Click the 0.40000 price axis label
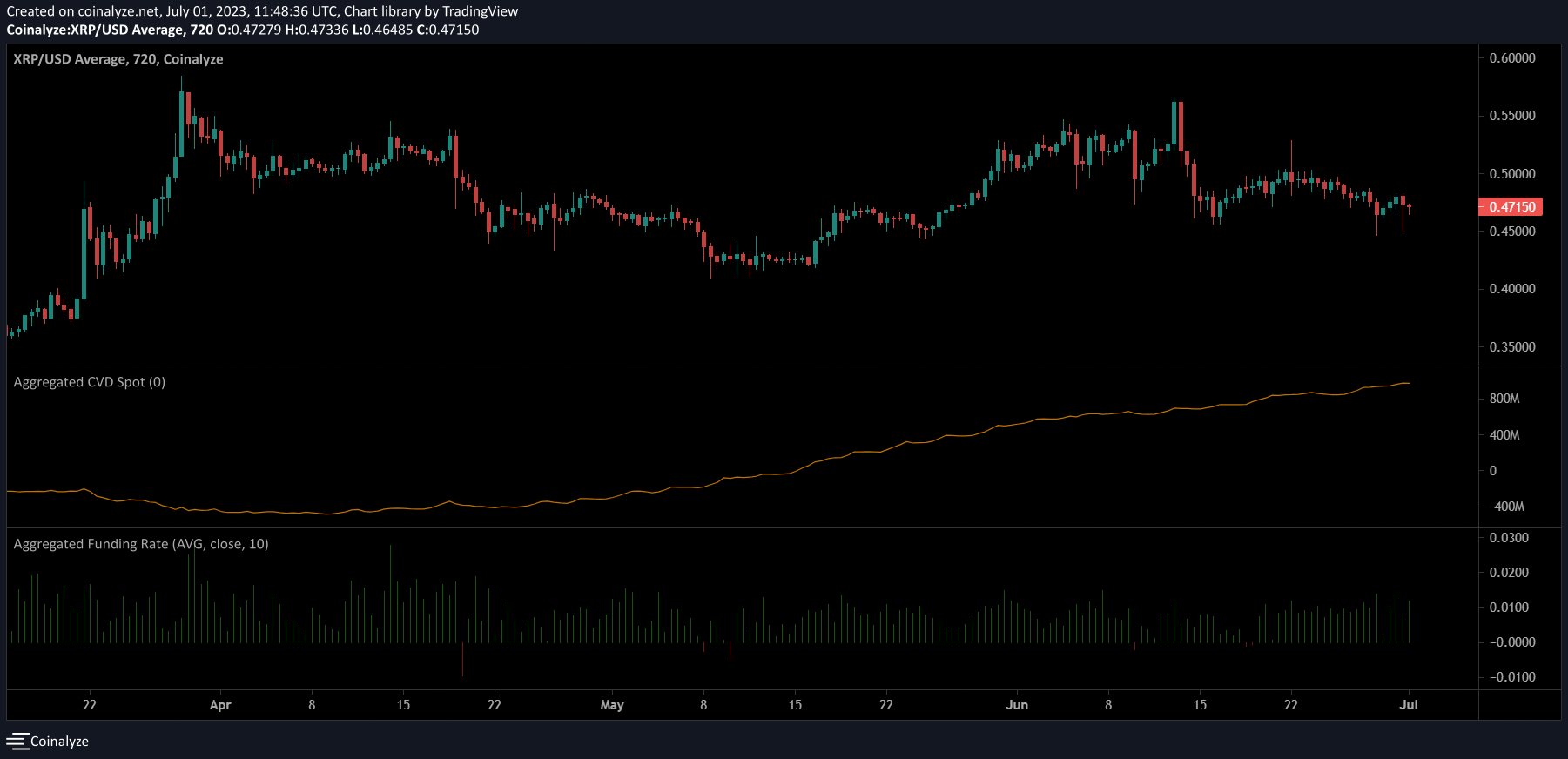The width and height of the screenshot is (1568, 759). click(x=1512, y=289)
